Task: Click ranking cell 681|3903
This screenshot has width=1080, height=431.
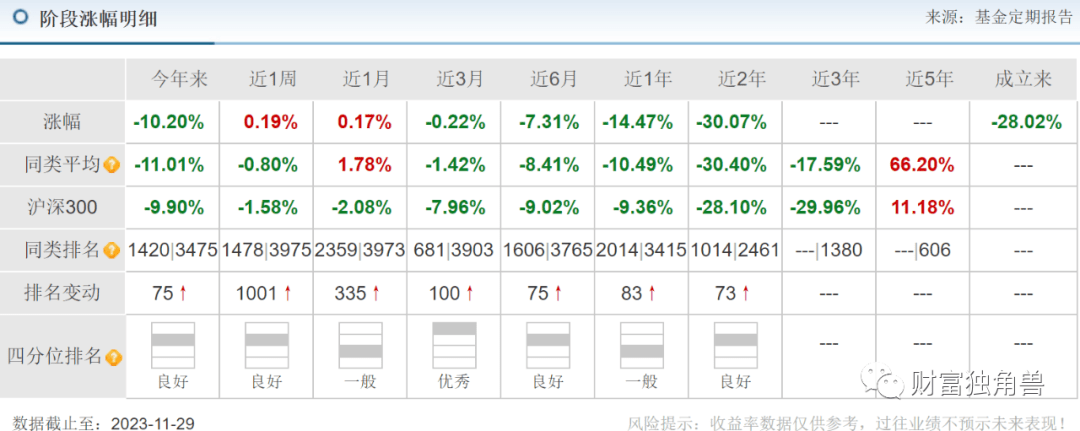Action: coord(454,251)
